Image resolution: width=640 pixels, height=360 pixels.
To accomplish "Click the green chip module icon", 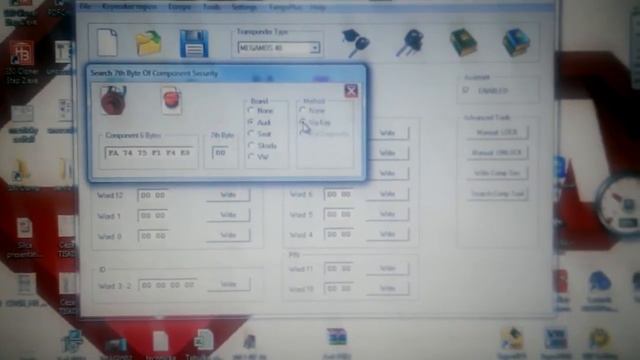I will pyautogui.click(x=463, y=42).
